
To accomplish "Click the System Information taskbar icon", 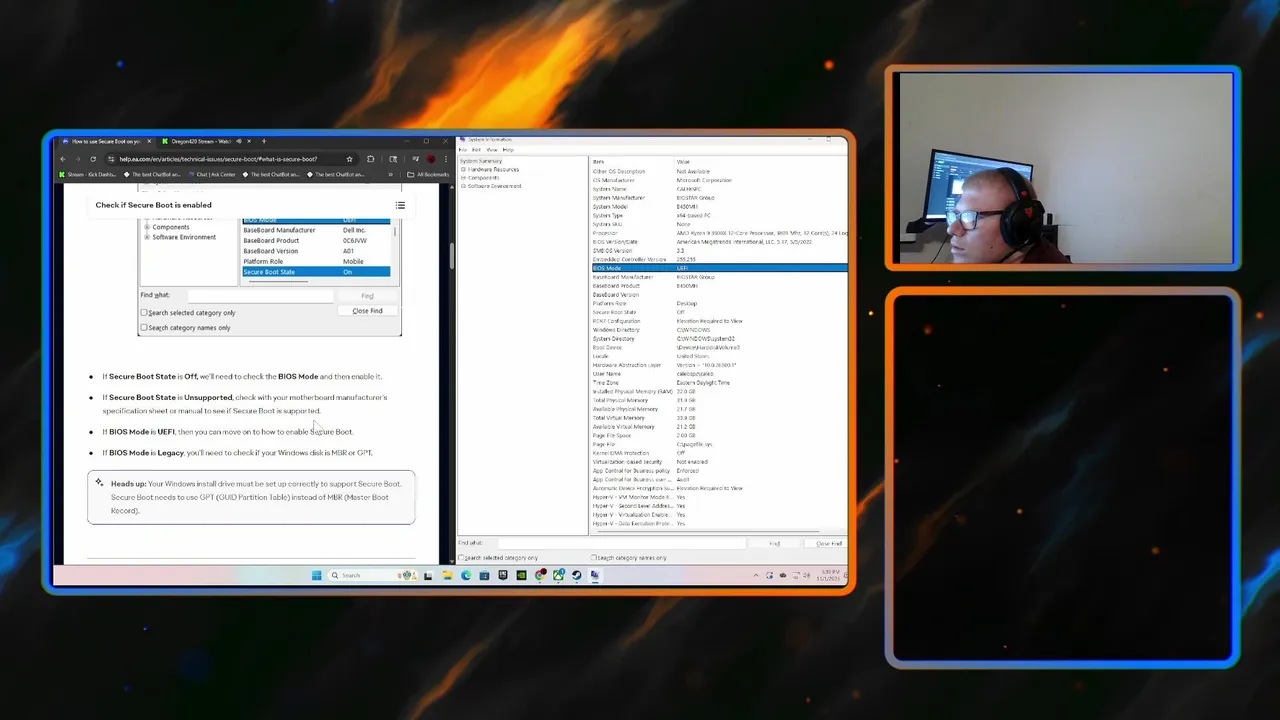I will click(x=595, y=575).
